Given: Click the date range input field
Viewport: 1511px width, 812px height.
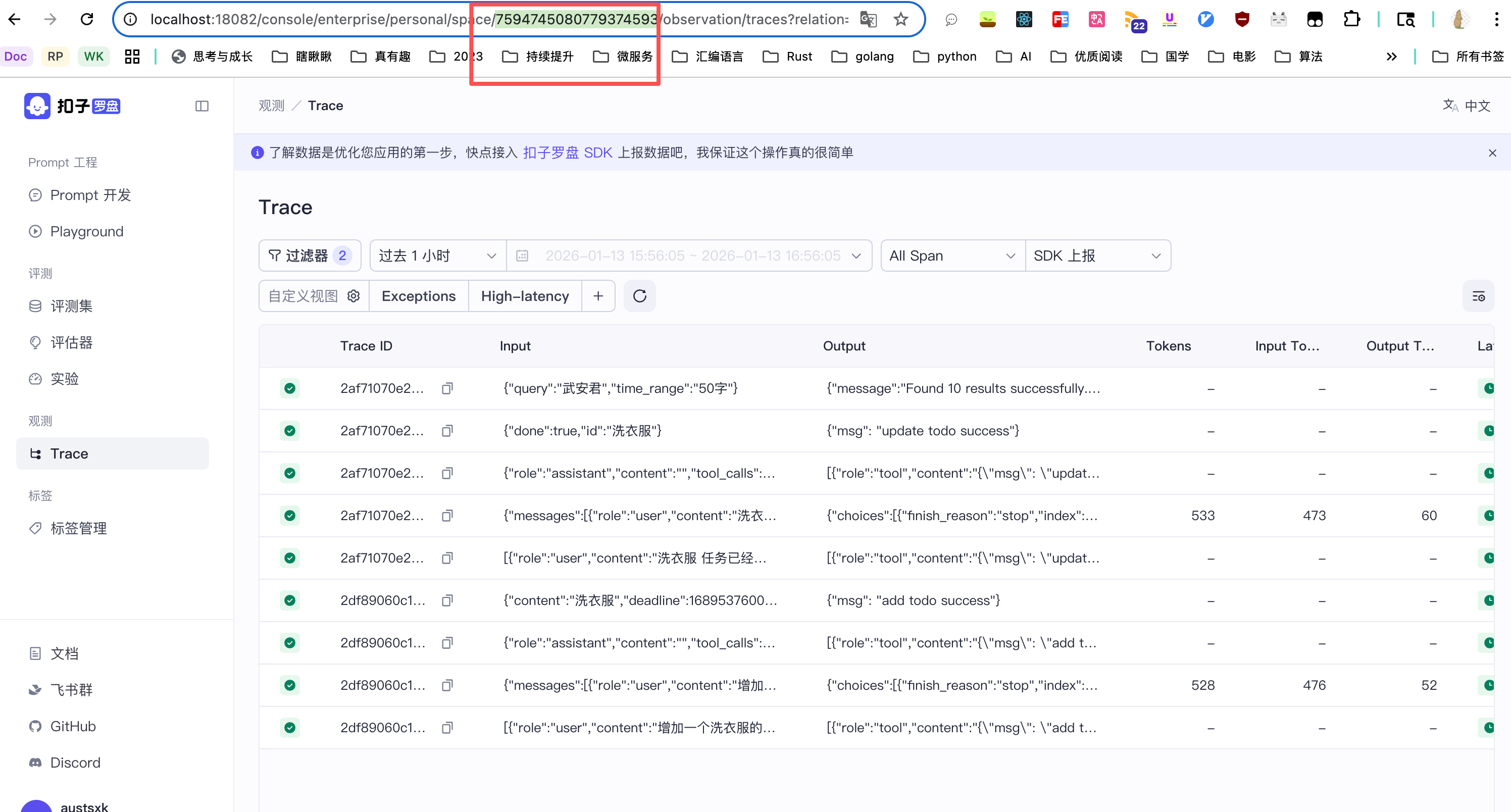Looking at the screenshot, I should pos(692,256).
